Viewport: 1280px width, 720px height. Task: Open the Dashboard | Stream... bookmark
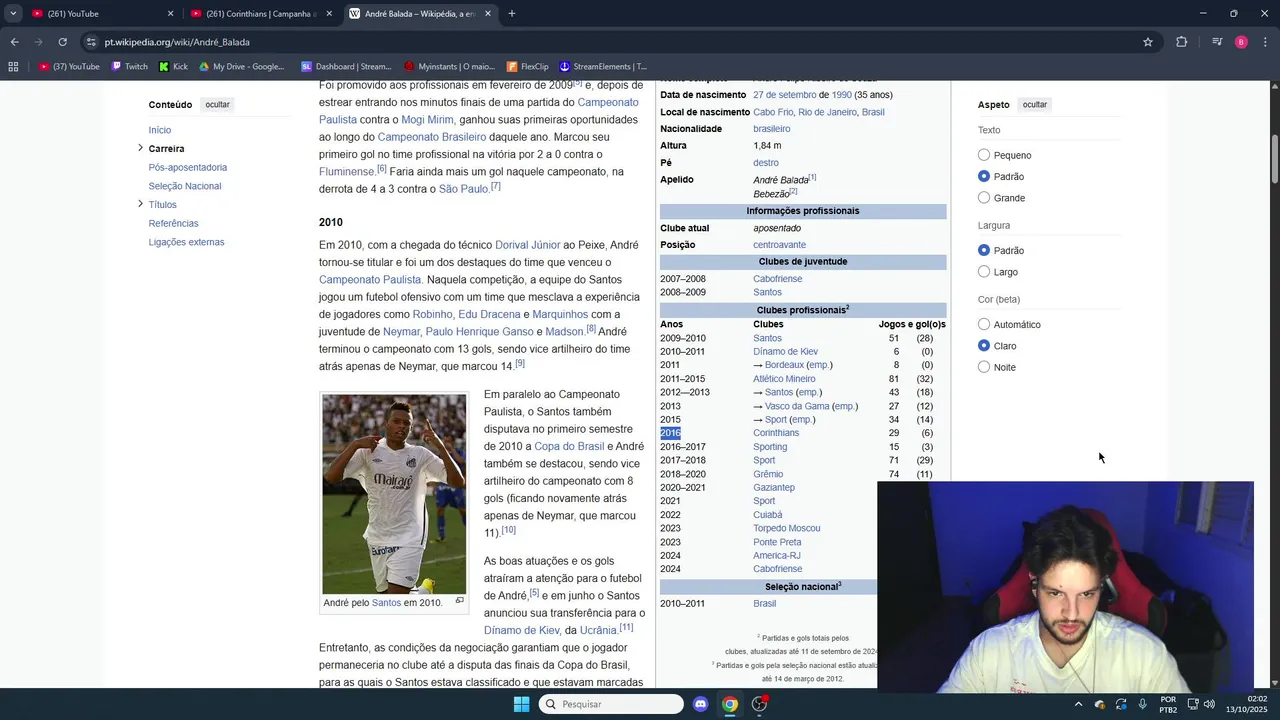346,67
